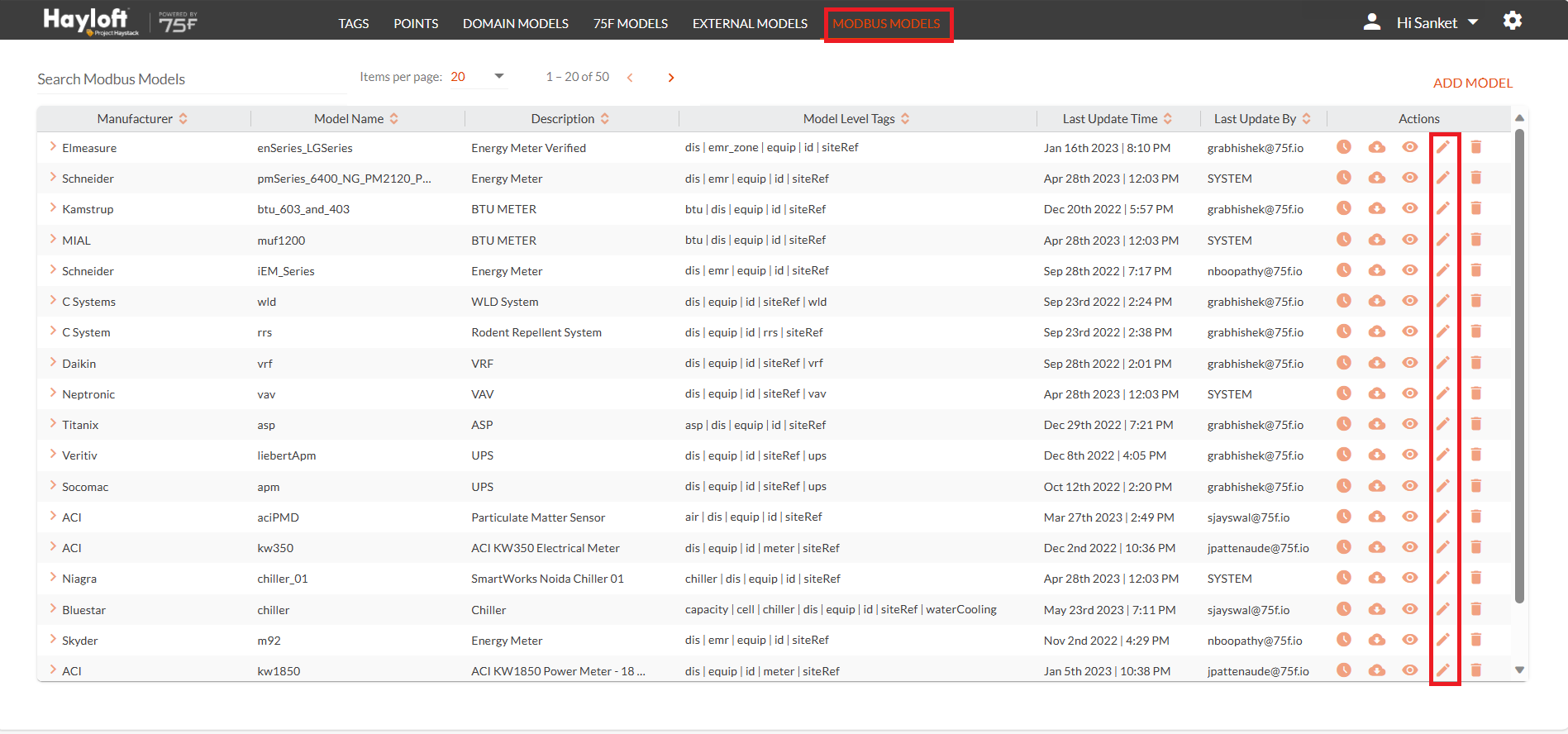This screenshot has height=734, width=1568.
Task: Edit the C Systems wld model
Action: tap(1443, 301)
